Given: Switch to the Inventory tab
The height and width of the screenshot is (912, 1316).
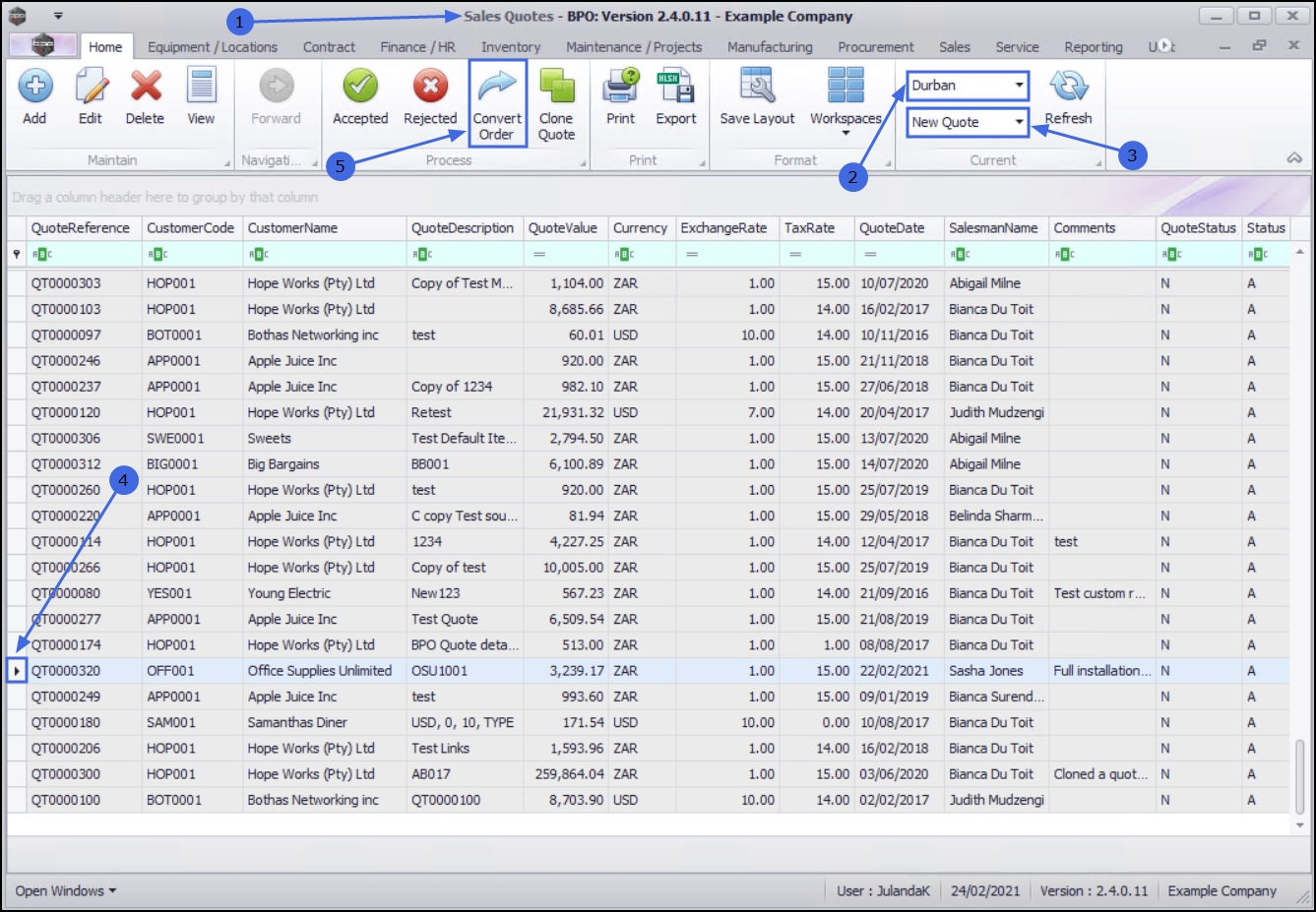Looking at the screenshot, I should coord(510,47).
